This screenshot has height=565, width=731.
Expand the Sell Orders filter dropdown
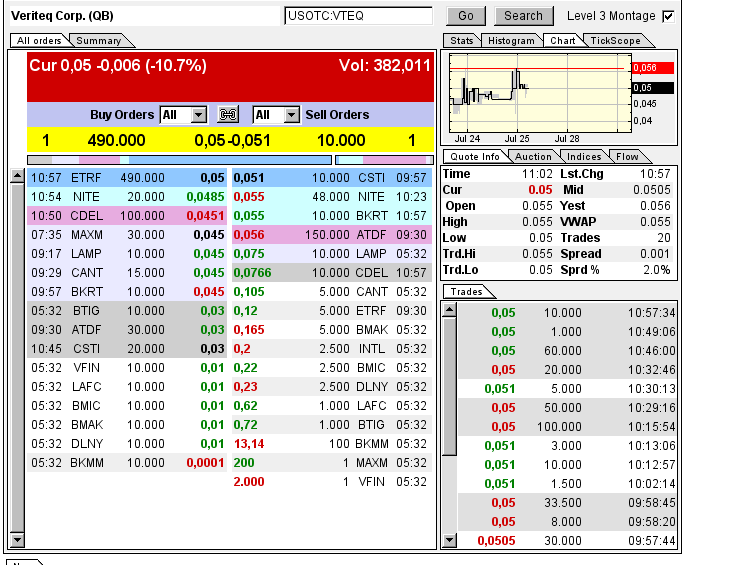291,115
